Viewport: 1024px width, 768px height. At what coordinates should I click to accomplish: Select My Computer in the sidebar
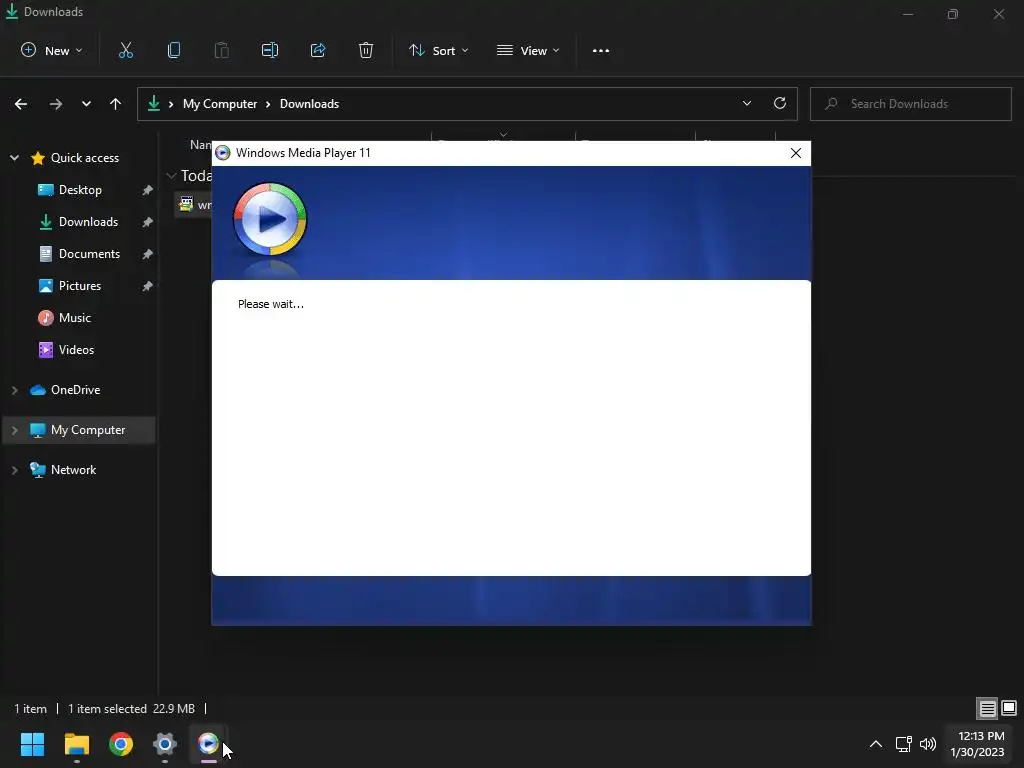[x=77, y=430]
